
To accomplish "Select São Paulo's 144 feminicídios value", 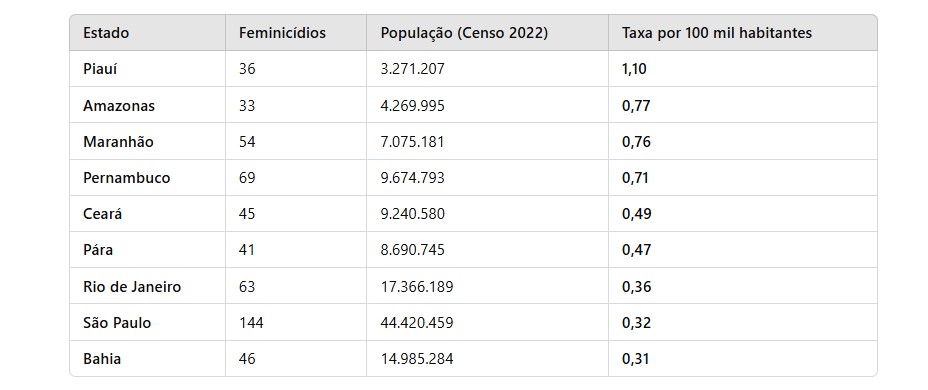I will pos(251,323).
